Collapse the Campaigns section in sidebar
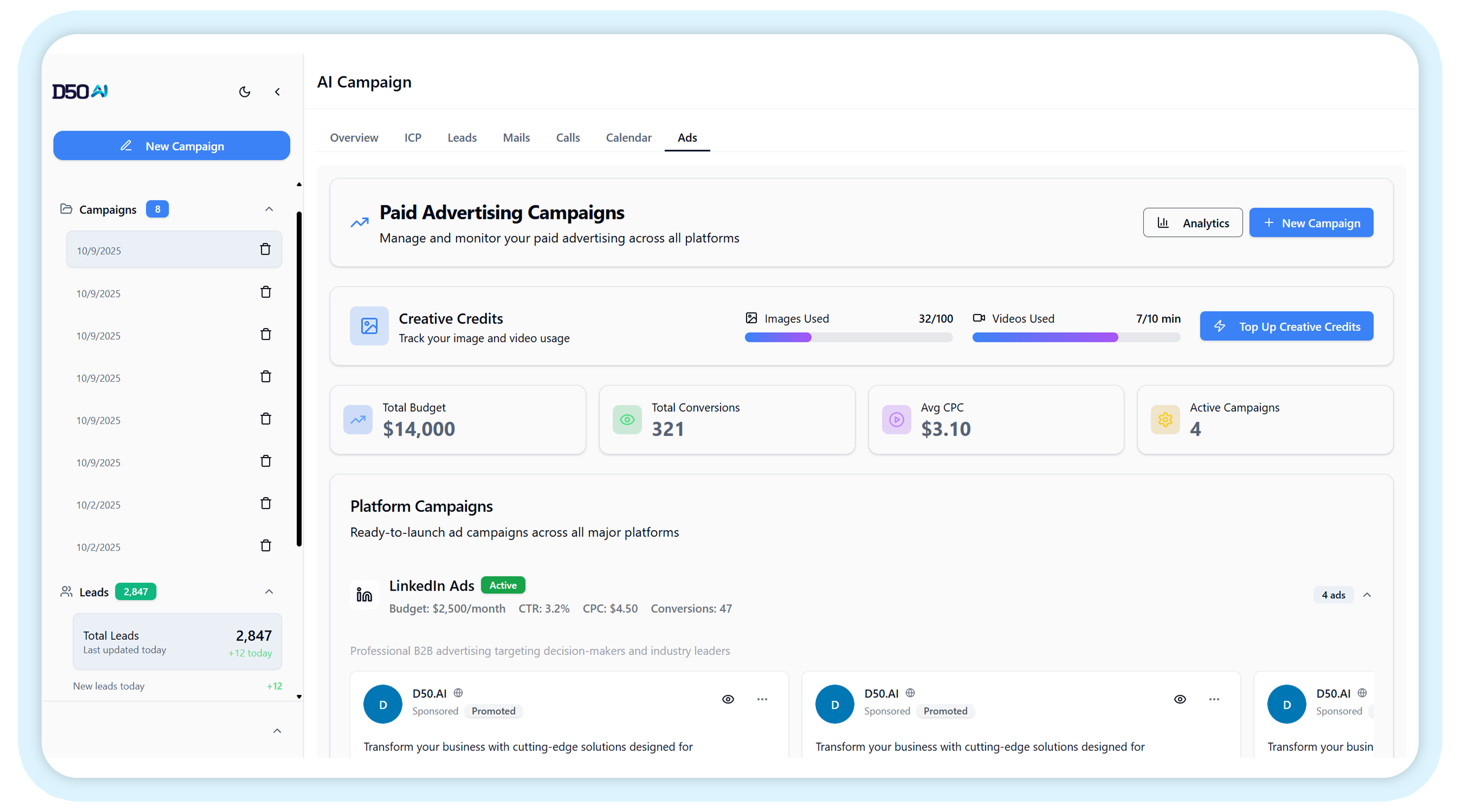The height and width of the screenshot is (812, 1460). (x=269, y=209)
